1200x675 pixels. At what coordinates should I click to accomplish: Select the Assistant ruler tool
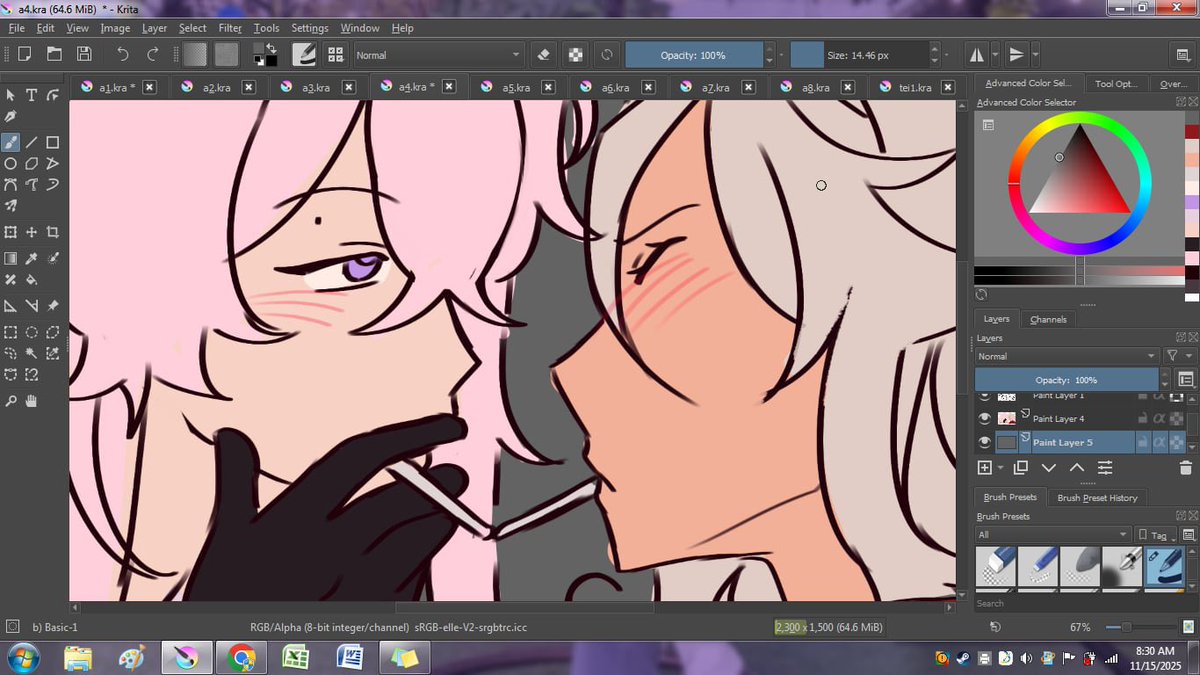pos(11,306)
